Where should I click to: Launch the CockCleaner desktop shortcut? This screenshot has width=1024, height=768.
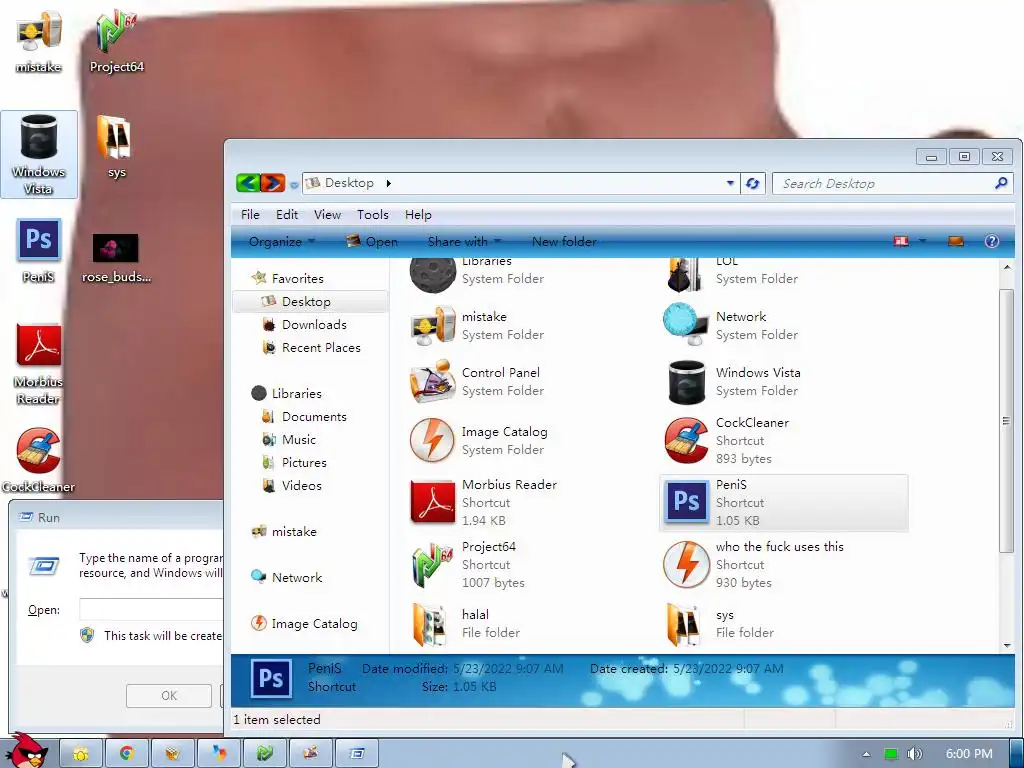39,460
